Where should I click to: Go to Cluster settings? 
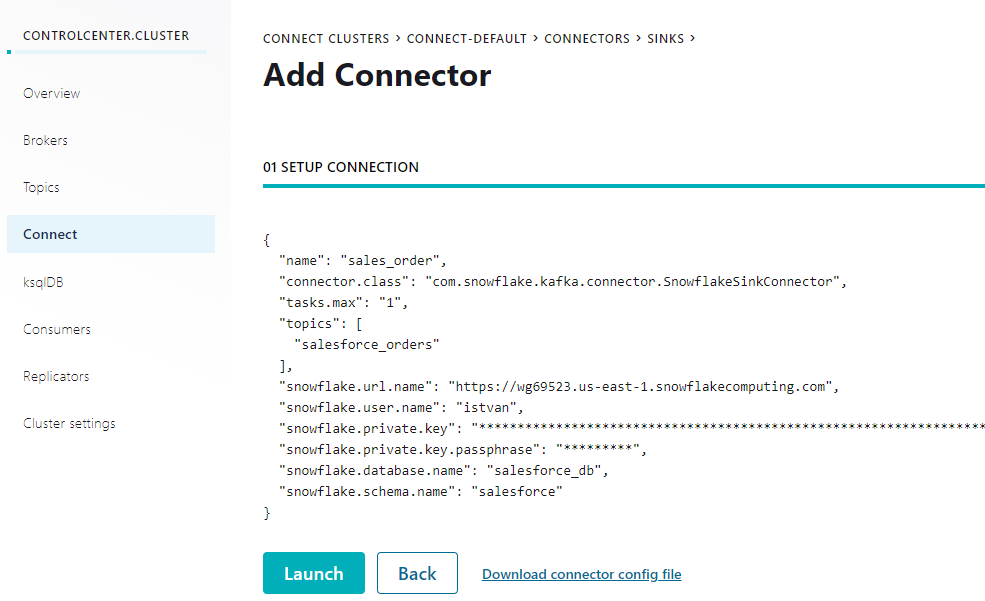69,423
